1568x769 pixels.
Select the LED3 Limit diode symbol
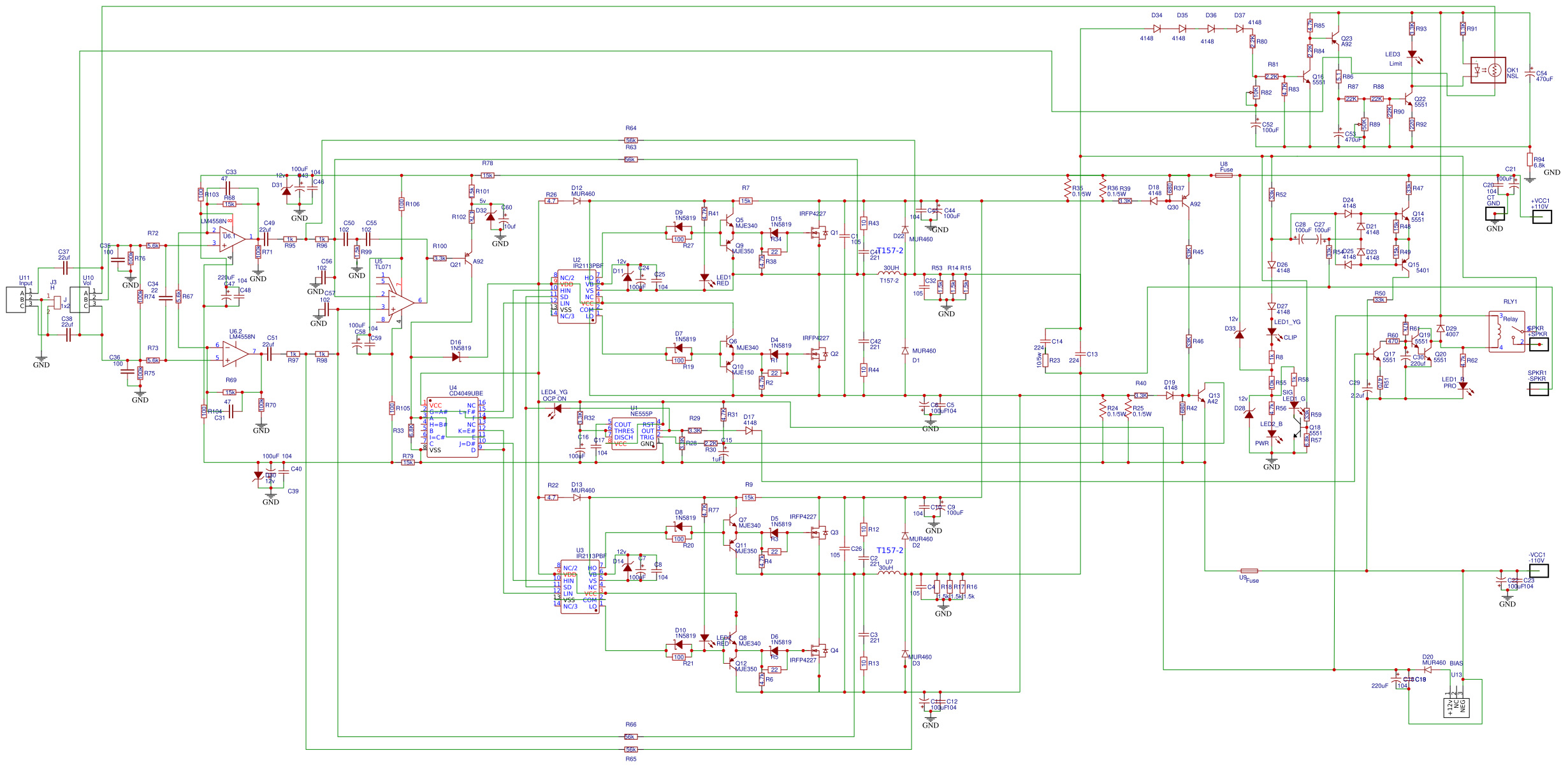pos(1412,55)
